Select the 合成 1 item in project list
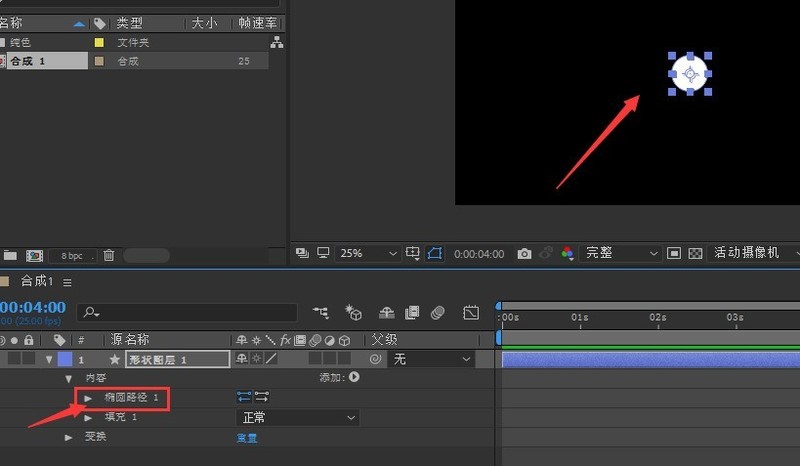 [44, 61]
